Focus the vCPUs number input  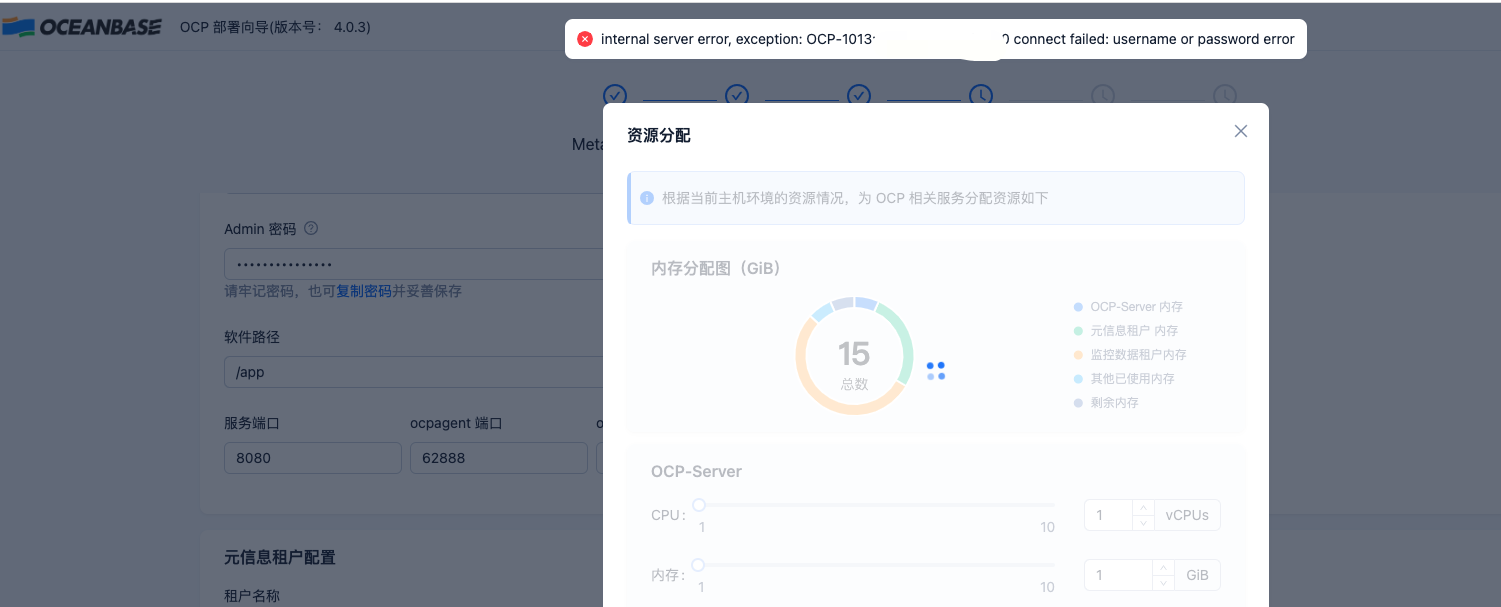[1109, 515]
